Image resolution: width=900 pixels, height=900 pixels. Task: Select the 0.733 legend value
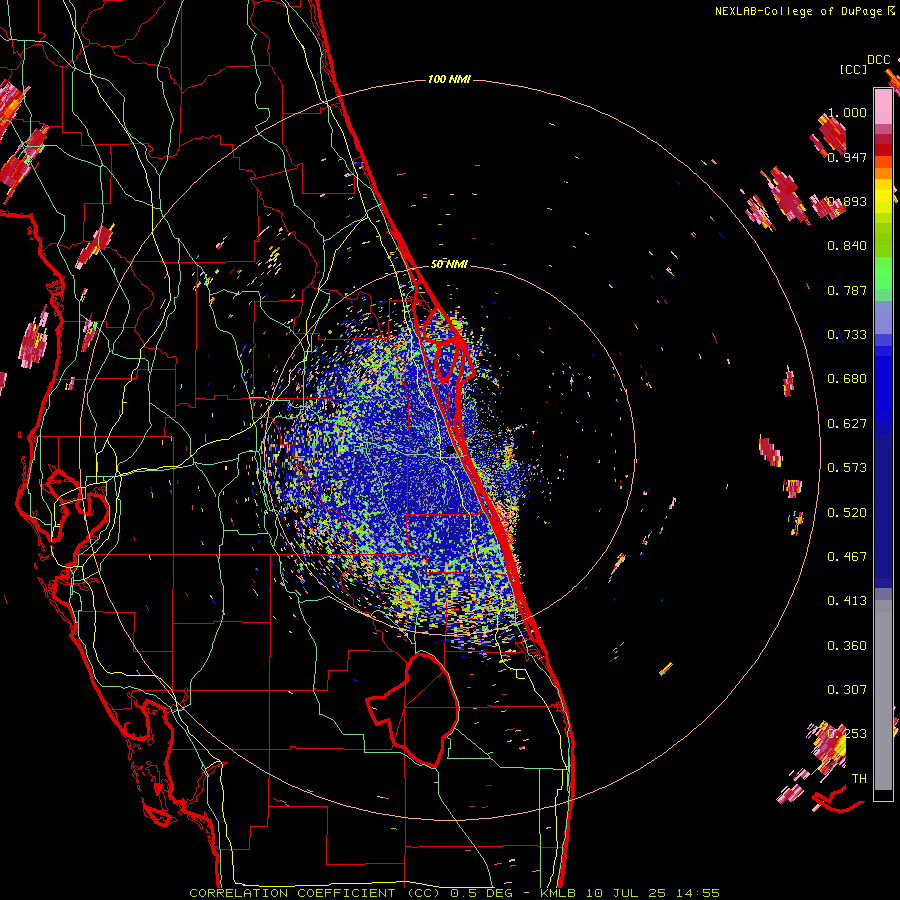(x=847, y=335)
